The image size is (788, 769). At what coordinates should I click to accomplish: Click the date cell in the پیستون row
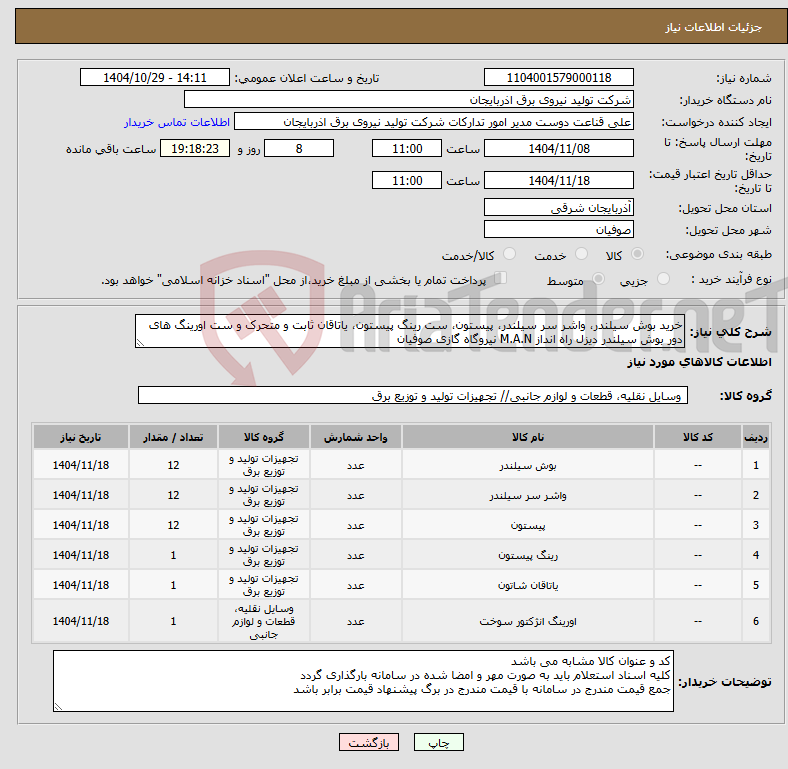(x=81, y=525)
